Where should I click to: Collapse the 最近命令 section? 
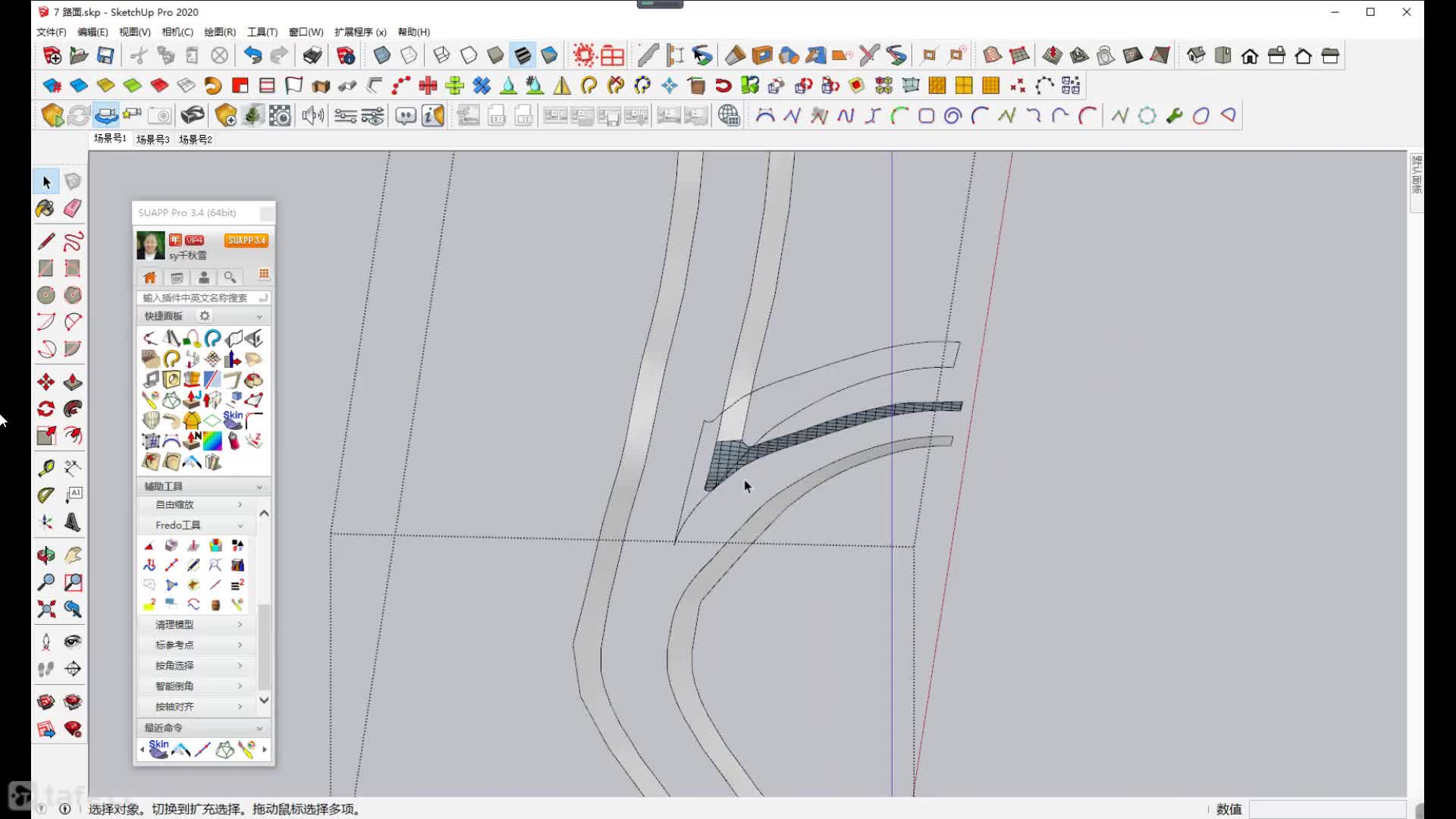tap(259, 728)
